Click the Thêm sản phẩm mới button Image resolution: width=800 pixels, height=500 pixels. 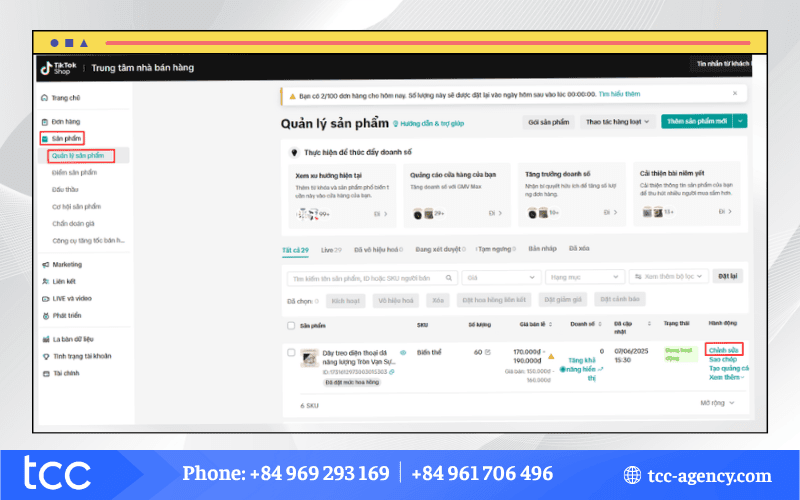click(696, 121)
